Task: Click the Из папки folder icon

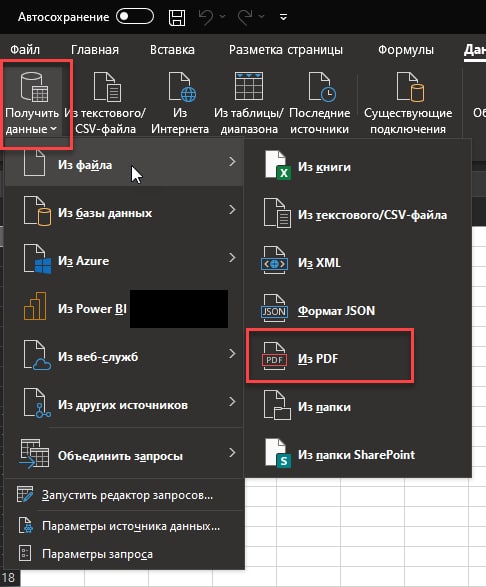Action: 277,405
